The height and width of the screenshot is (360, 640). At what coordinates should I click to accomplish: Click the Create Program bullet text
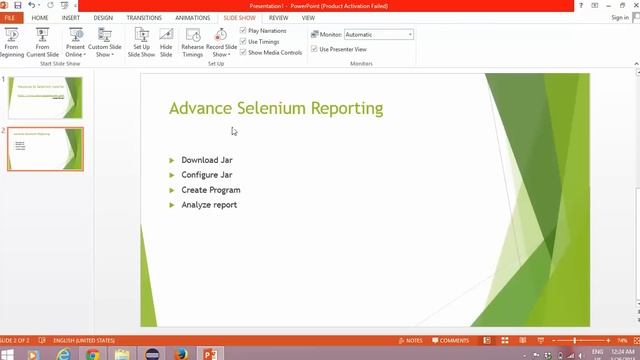(x=211, y=190)
